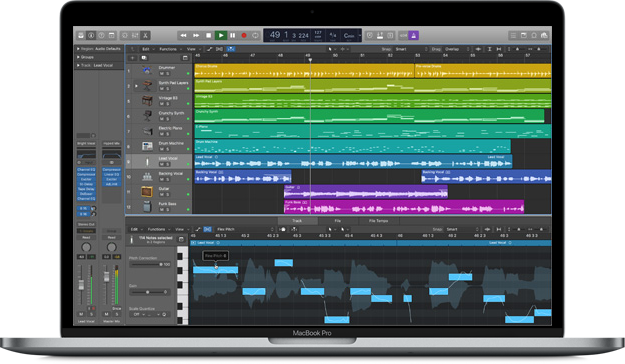Open the Loop Browser button
This screenshot has width=625, height=364.
534,35
